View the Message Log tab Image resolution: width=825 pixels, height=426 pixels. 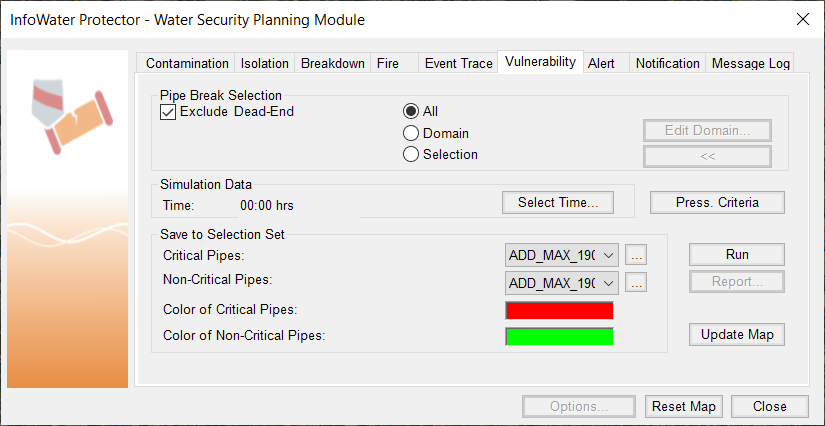750,64
